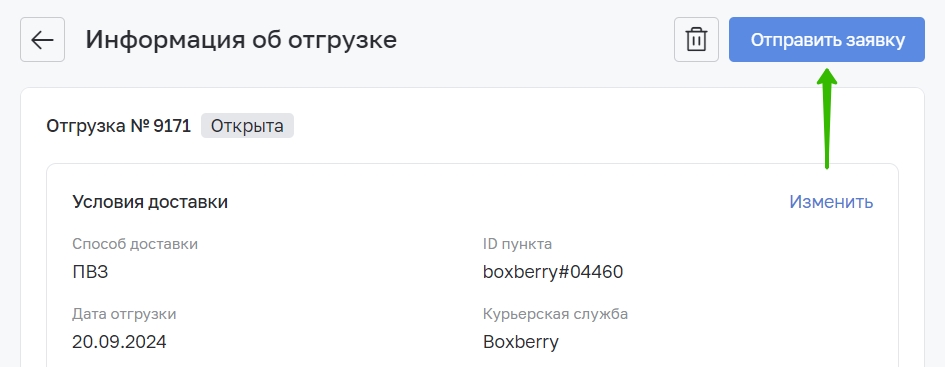Open the Изменить link for delivery conditions

(831, 202)
